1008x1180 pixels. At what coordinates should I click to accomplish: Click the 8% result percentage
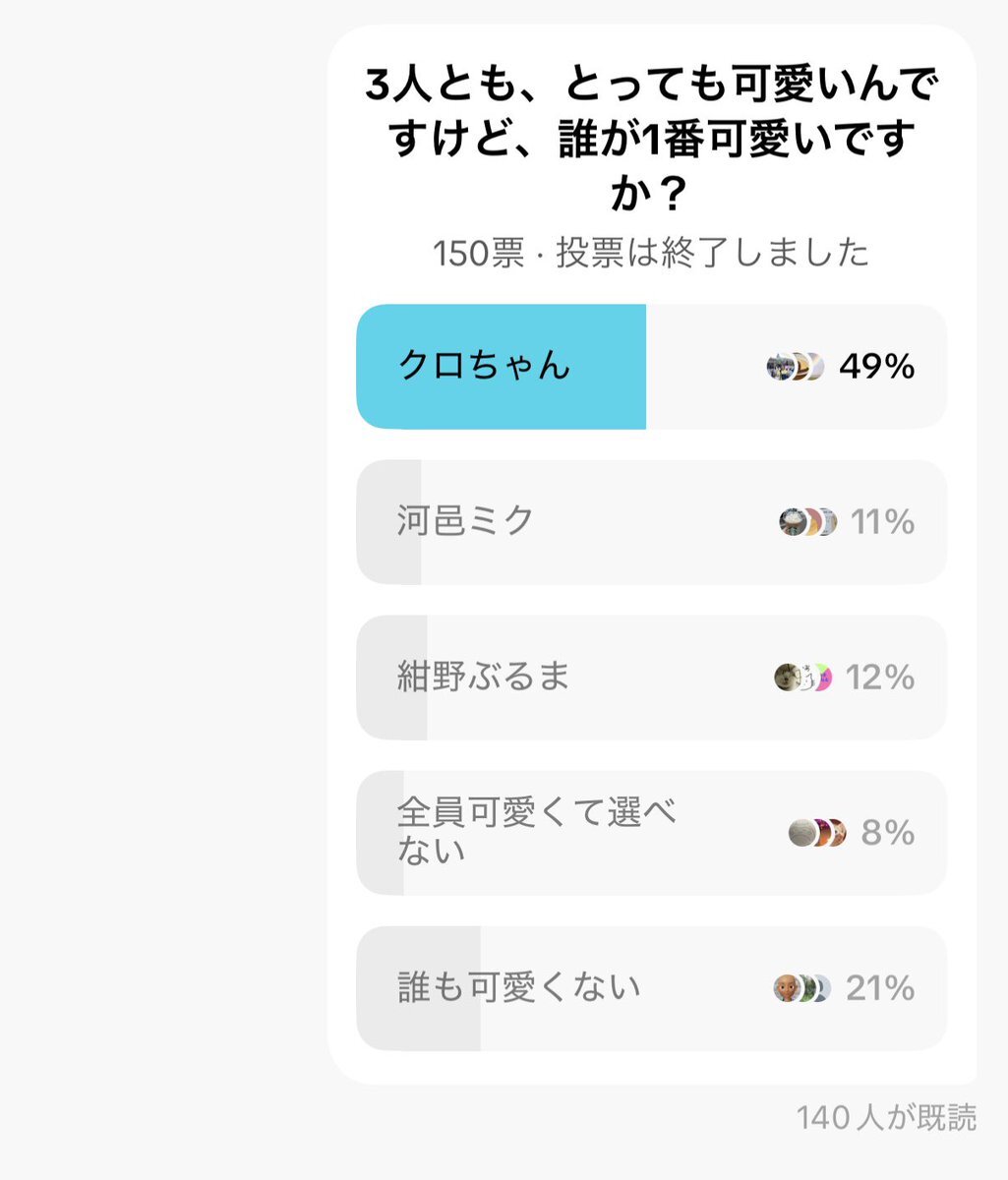coord(888,833)
